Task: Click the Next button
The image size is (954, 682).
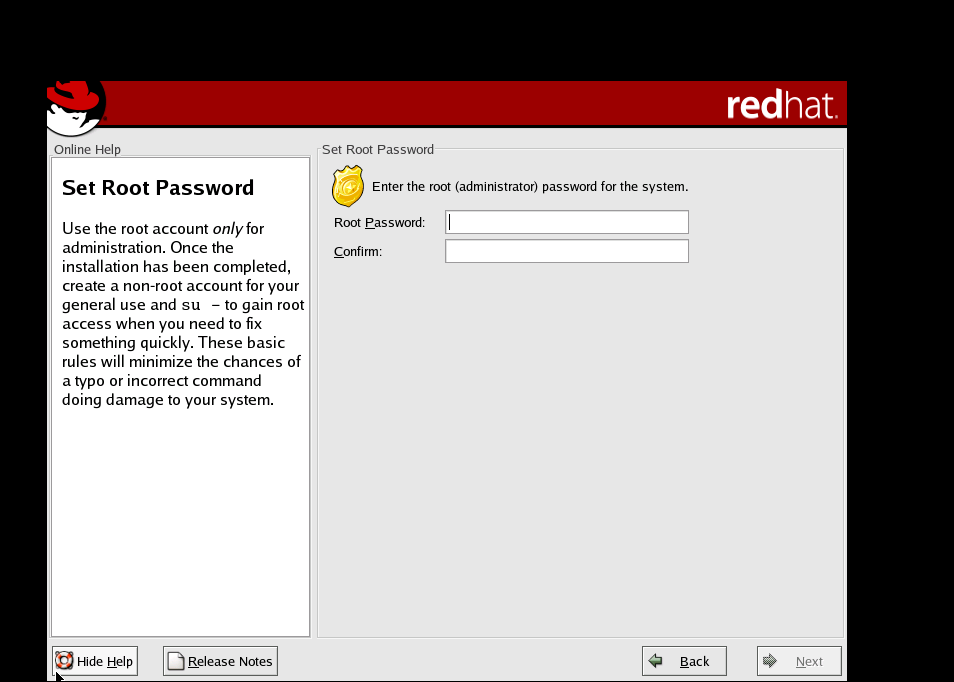Action: click(799, 661)
